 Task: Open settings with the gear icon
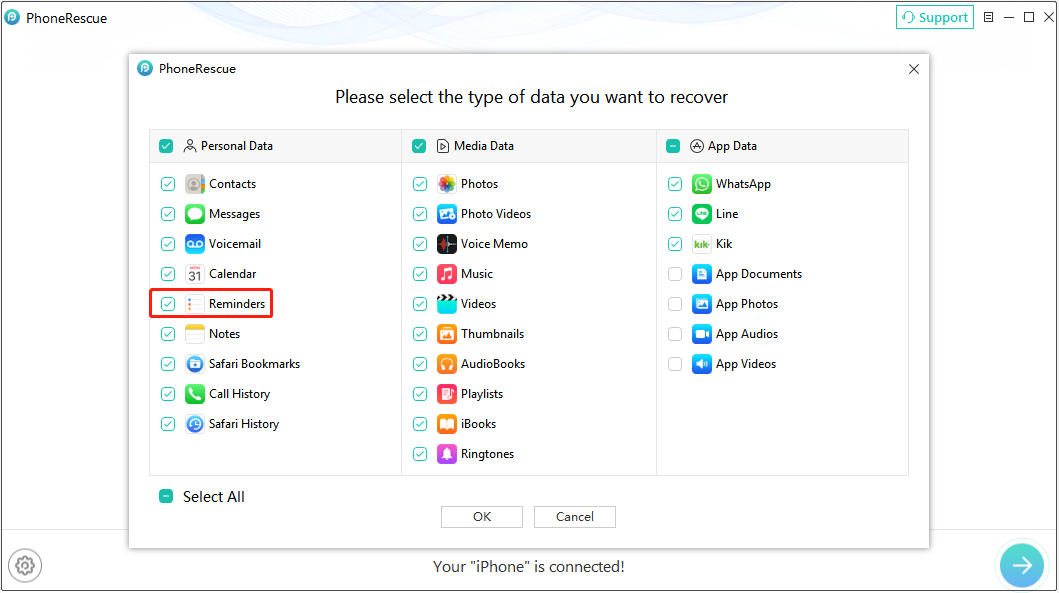pos(25,565)
